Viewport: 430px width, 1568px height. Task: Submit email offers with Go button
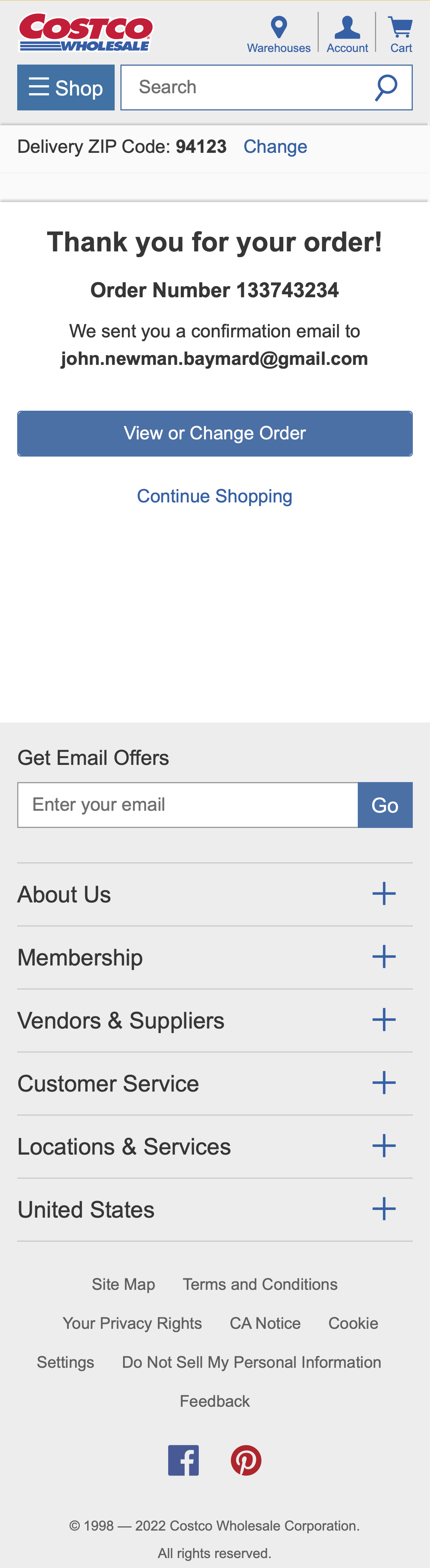385,805
